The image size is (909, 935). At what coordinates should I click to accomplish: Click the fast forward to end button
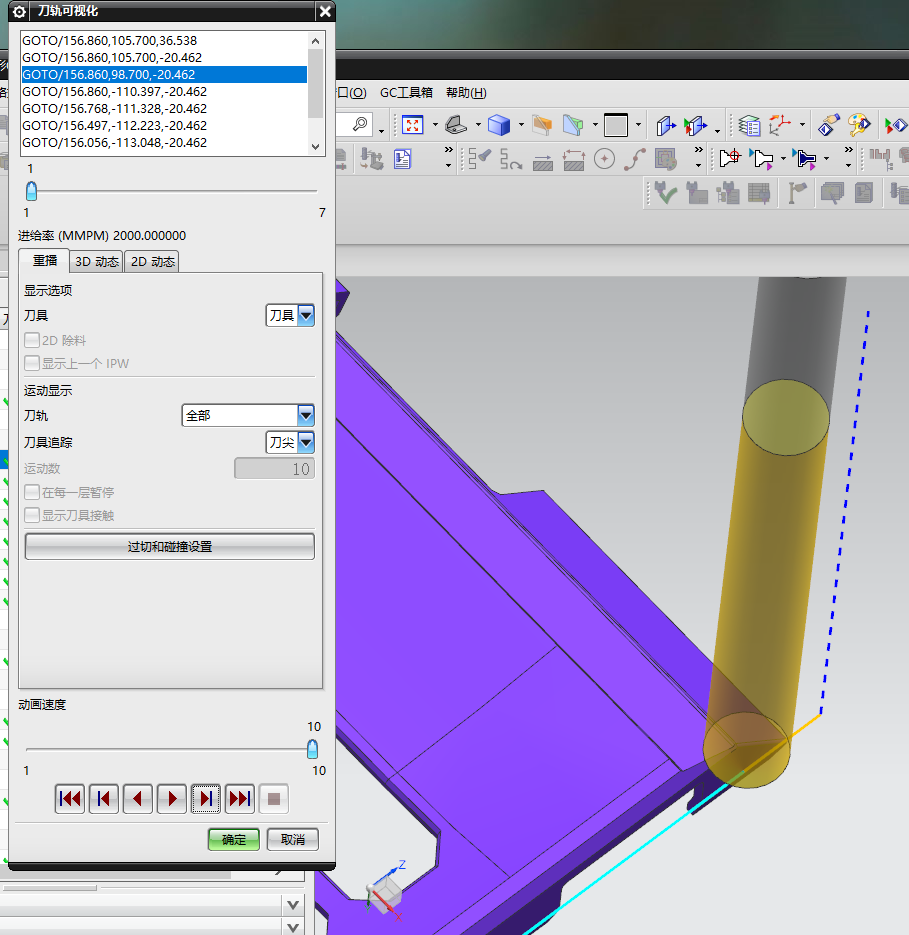point(240,798)
